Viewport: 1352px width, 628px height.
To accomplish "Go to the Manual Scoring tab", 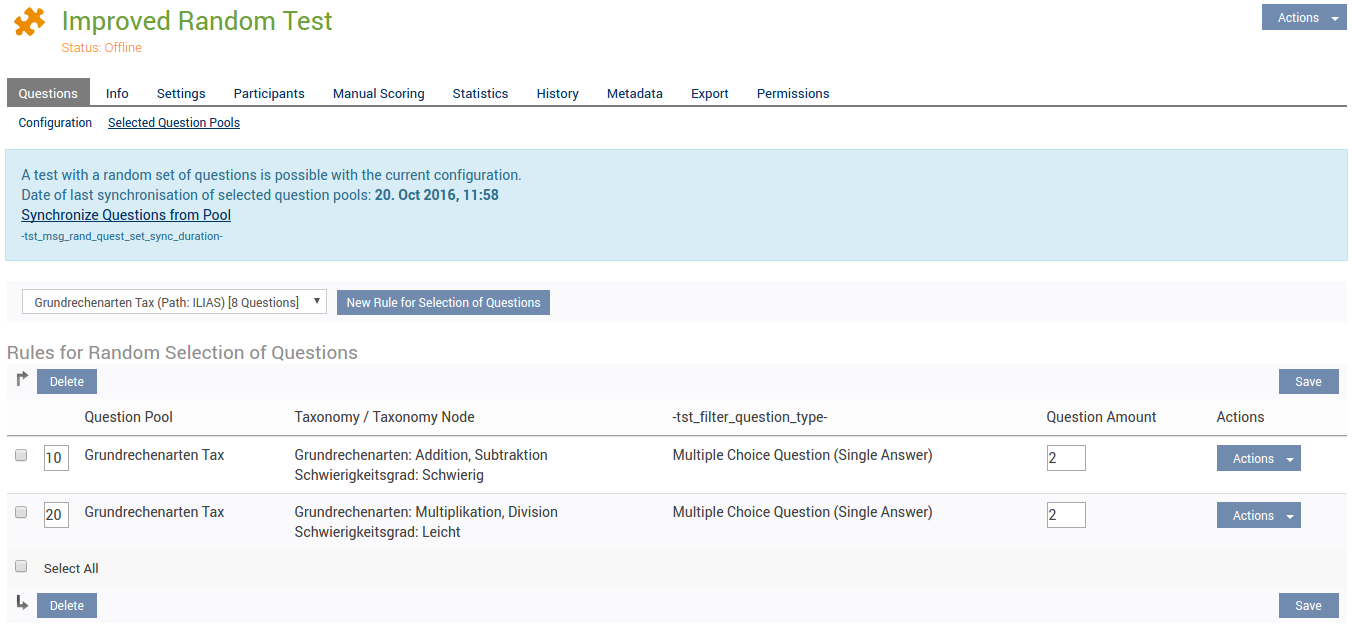I will click(378, 93).
